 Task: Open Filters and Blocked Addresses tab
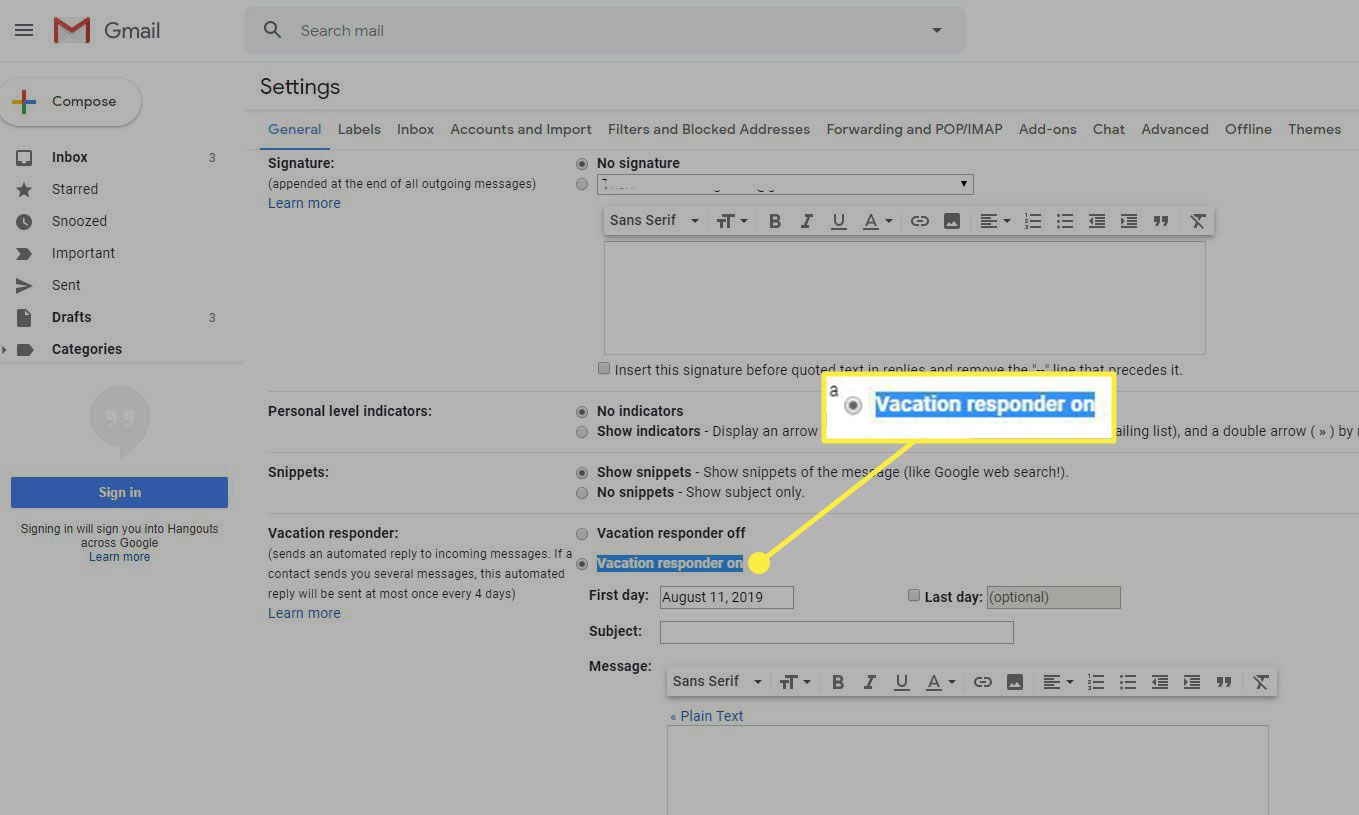click(709, 129)
